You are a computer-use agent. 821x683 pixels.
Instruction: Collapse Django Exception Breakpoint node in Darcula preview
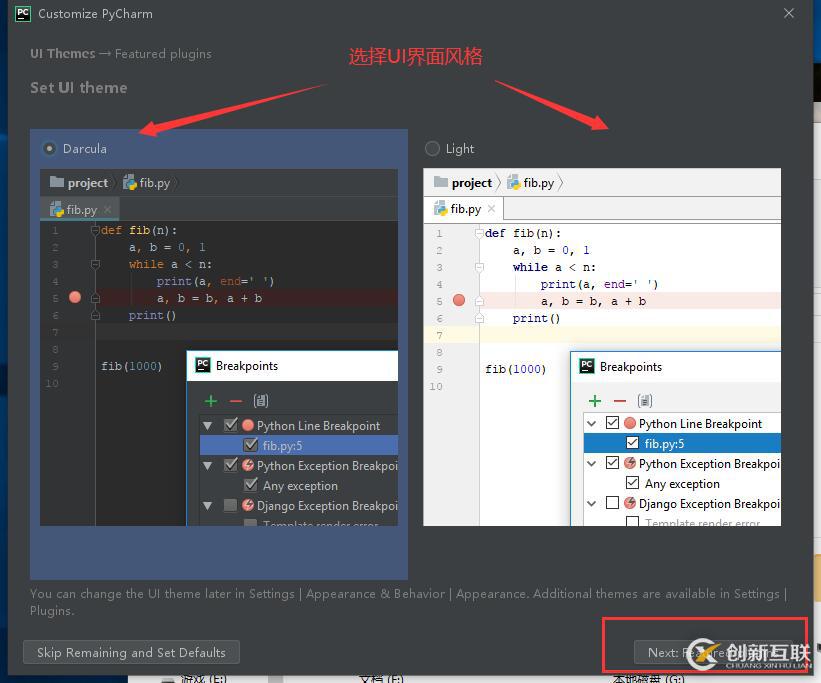[208, 506]
